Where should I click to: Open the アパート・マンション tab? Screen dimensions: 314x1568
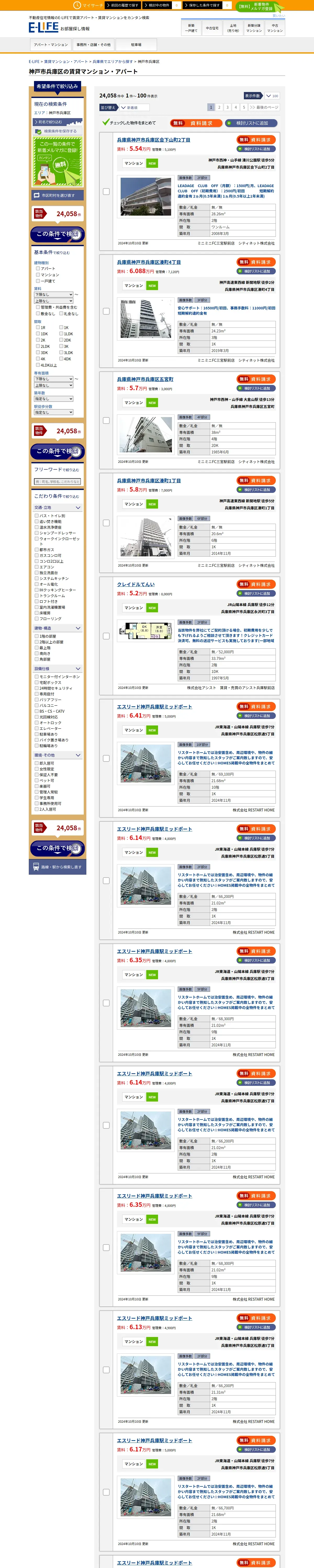[x=51, y=44]
